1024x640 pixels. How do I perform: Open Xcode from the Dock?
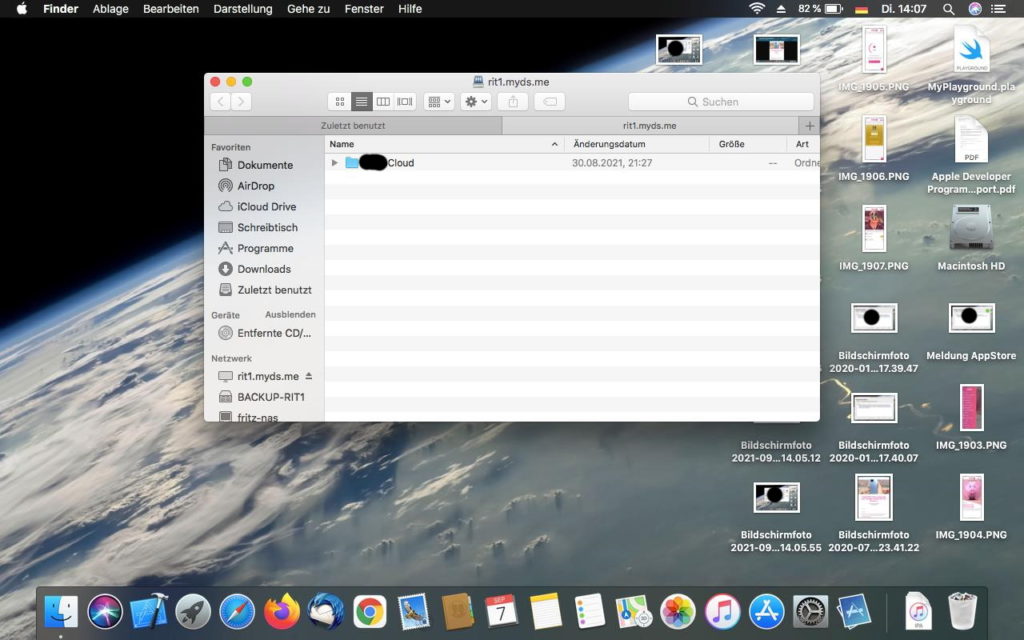pos(149,612)
